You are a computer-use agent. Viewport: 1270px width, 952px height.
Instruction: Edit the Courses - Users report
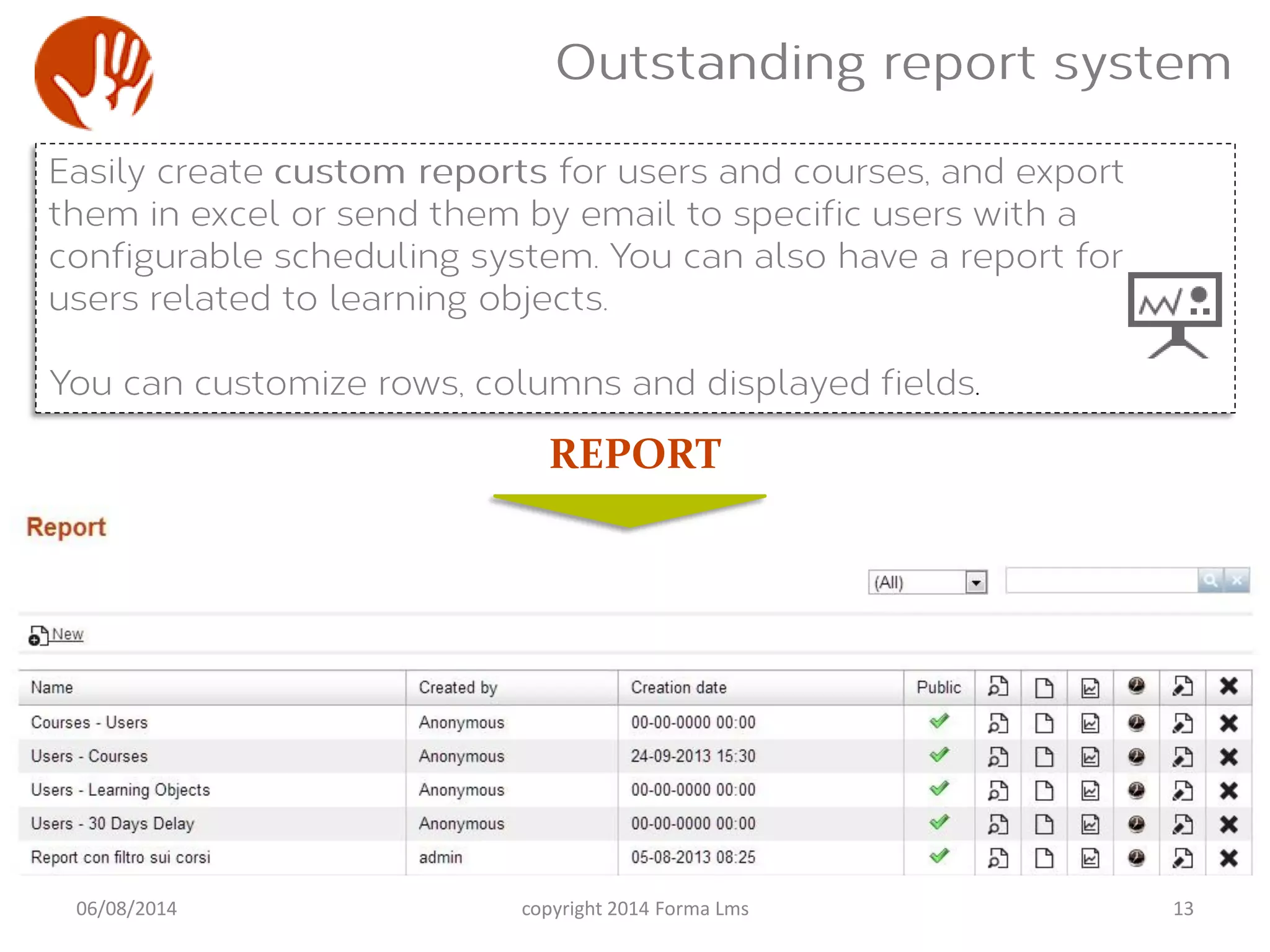coord(1183,723)
